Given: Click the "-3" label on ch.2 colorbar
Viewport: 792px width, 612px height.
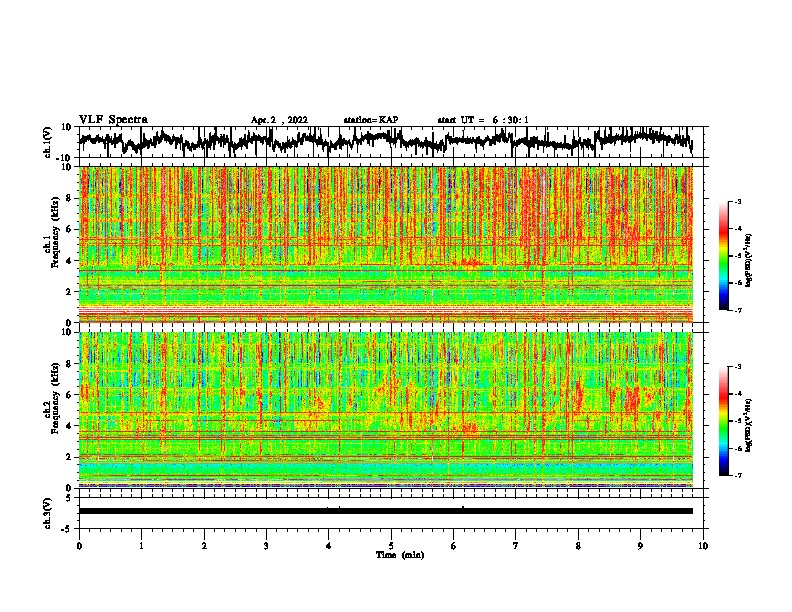Looking at the screenshot, I should (x=737, y=367).
